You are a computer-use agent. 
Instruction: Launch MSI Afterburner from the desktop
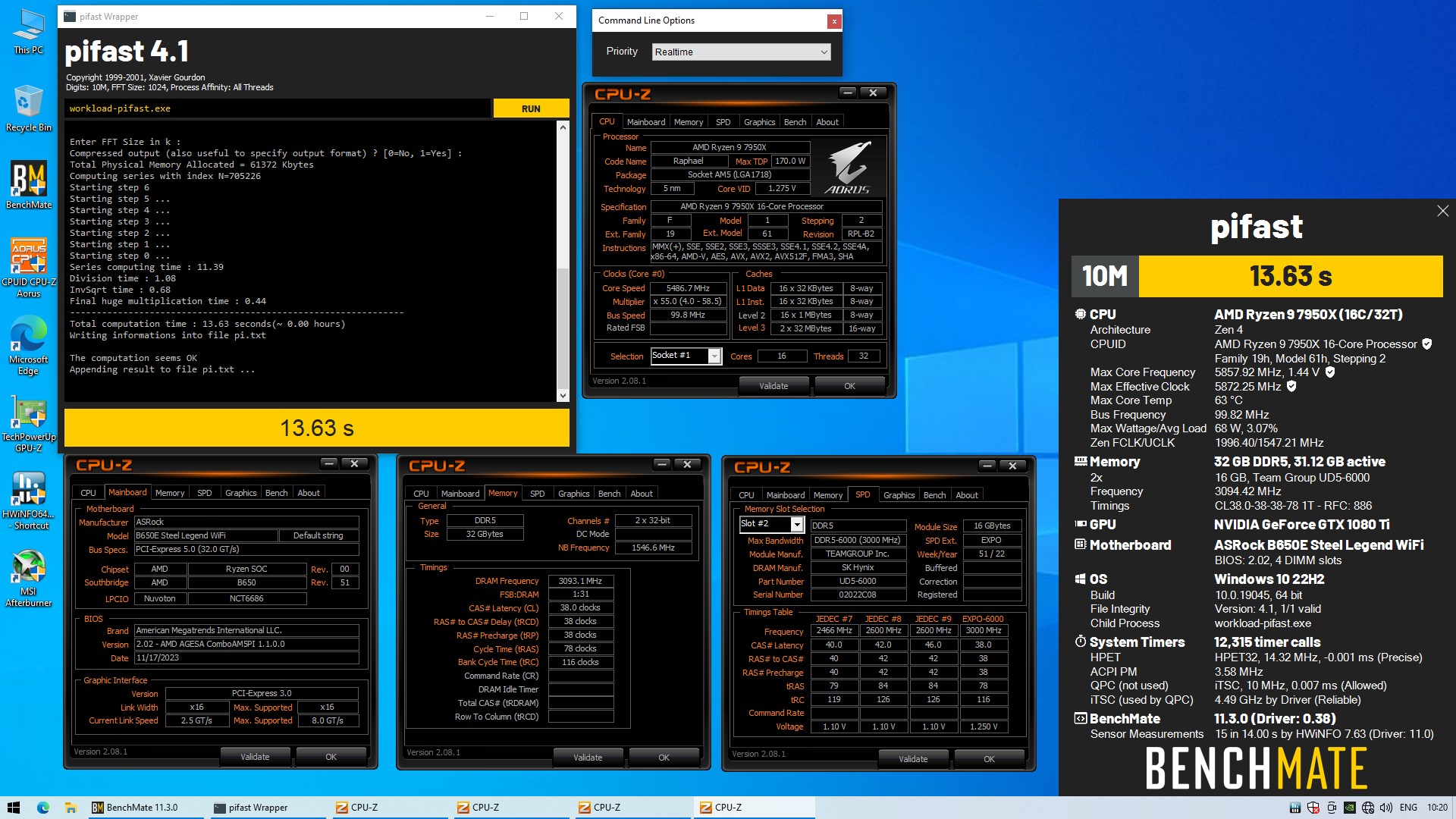(x=29, y=579)
